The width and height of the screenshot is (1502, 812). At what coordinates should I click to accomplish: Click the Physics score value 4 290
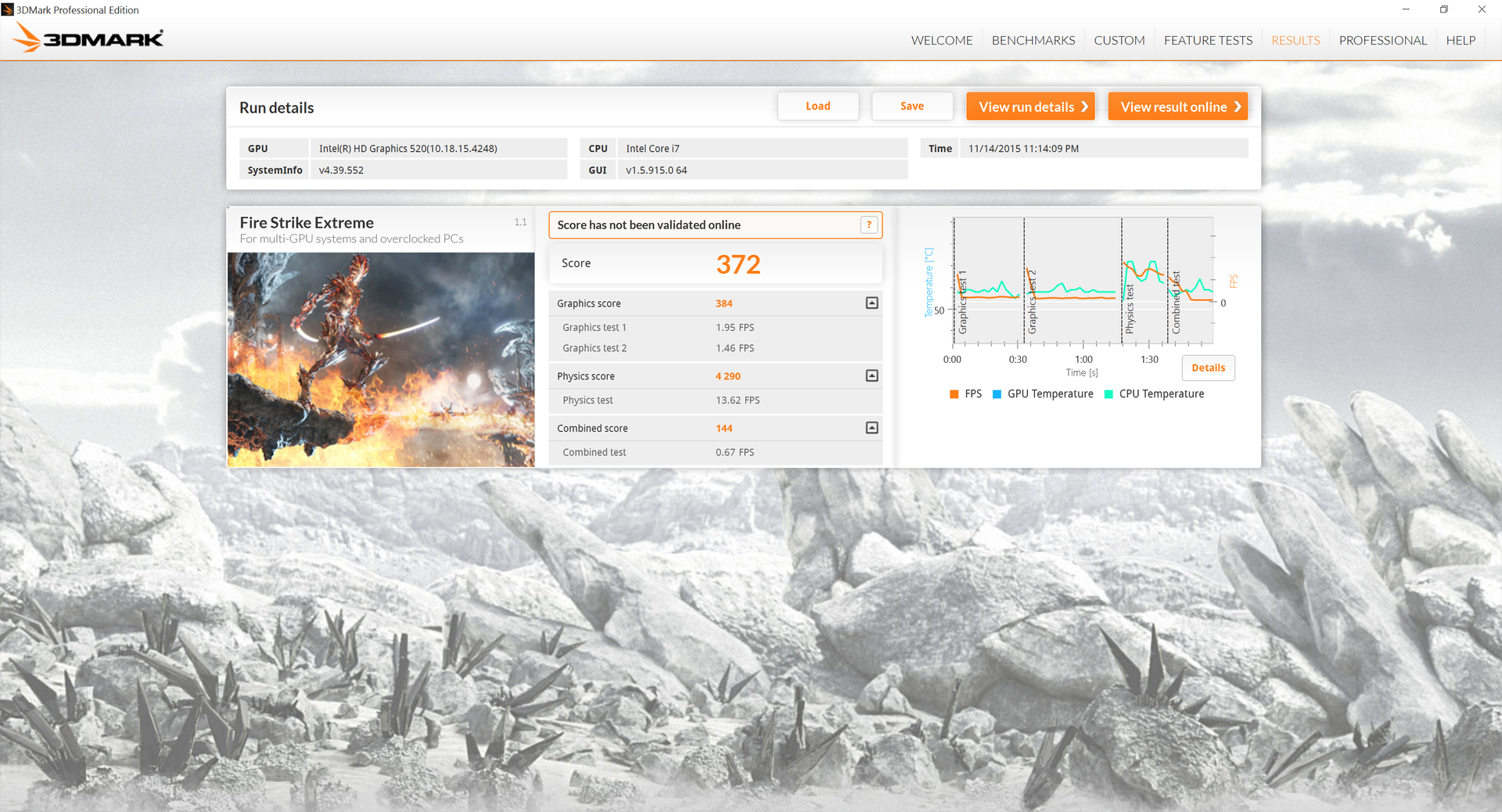click(x=728, y=376)
